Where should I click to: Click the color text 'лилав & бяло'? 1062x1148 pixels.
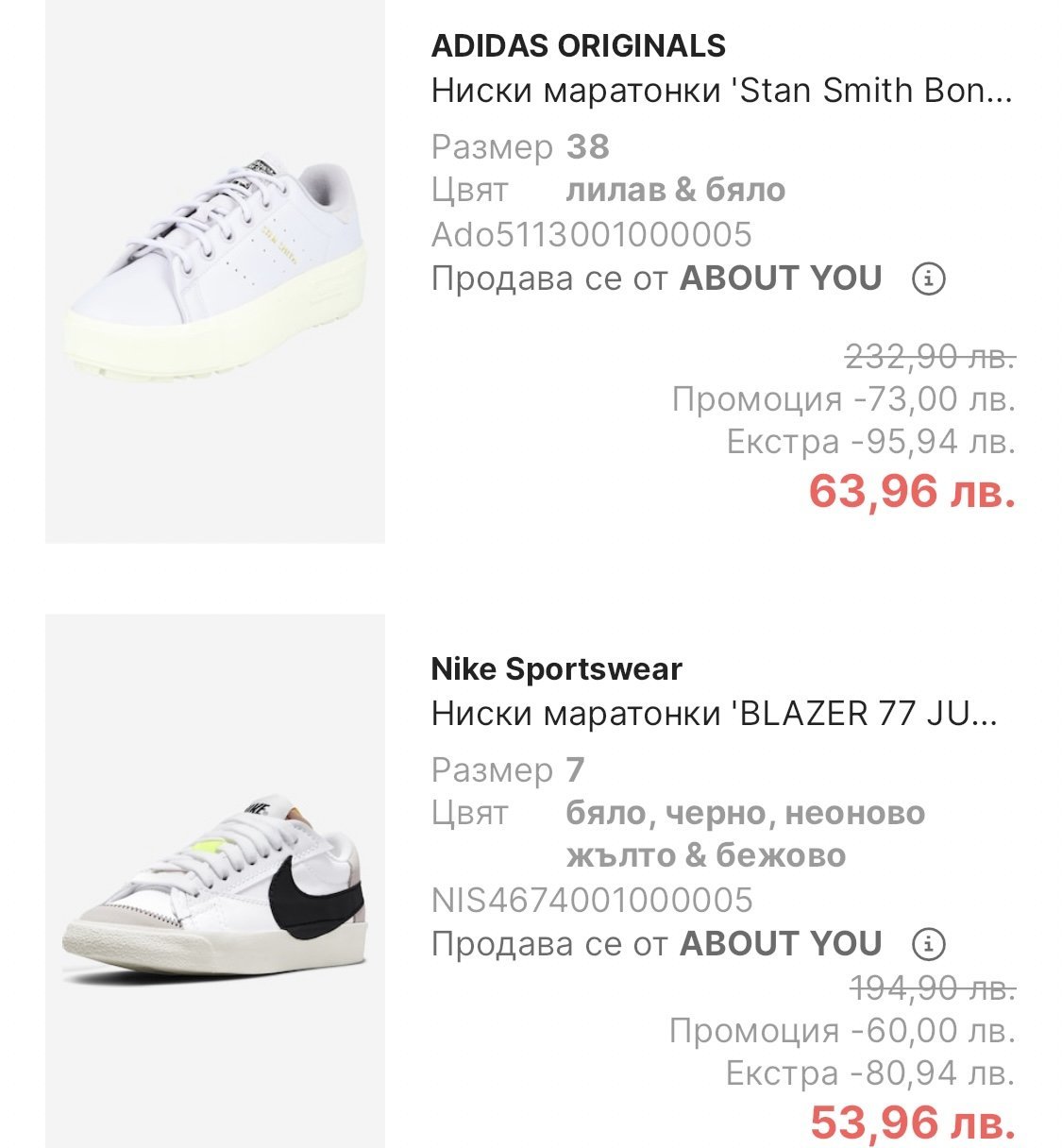point(675,190)
